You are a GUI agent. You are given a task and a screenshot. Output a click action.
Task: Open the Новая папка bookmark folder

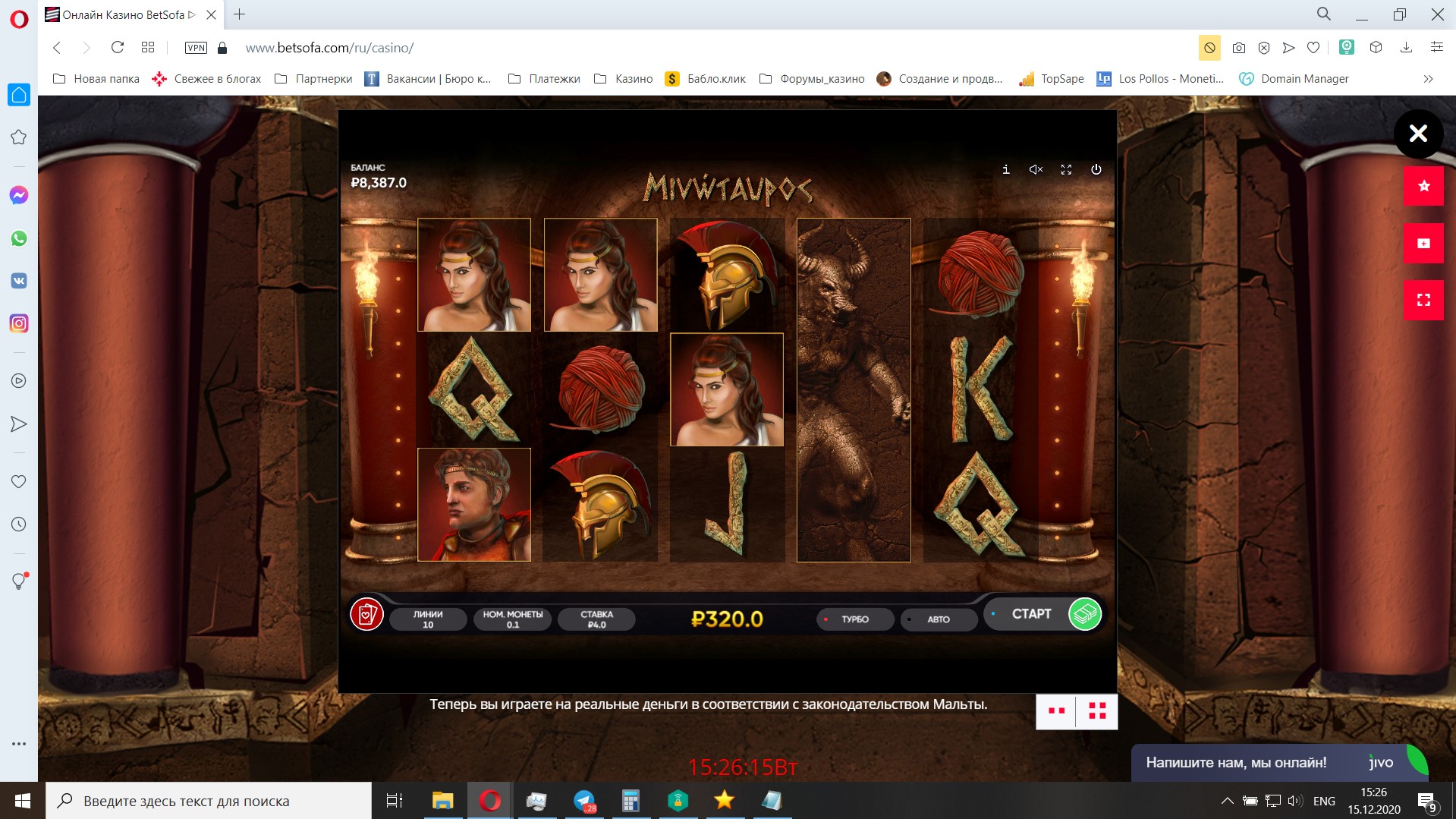96,79
